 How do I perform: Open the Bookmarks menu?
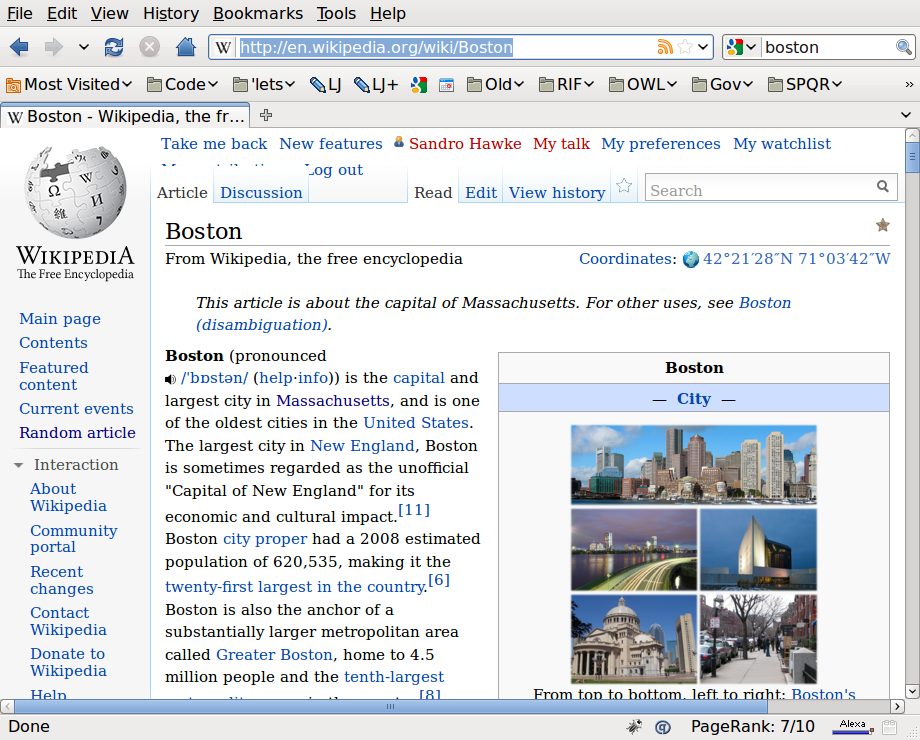coord(257,13)
